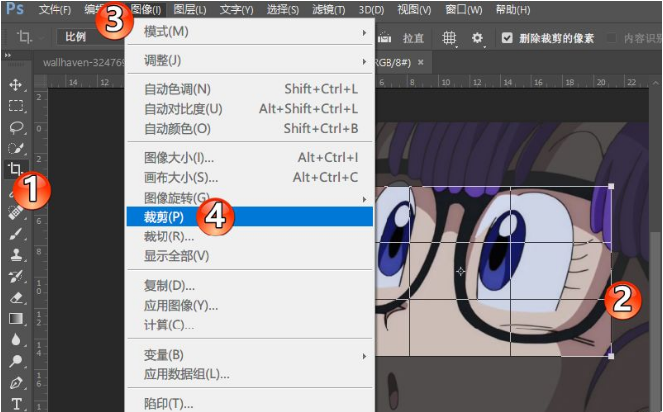Click the crop box top-right corner handle
663x412 pixels.
[x=611, y=186]
